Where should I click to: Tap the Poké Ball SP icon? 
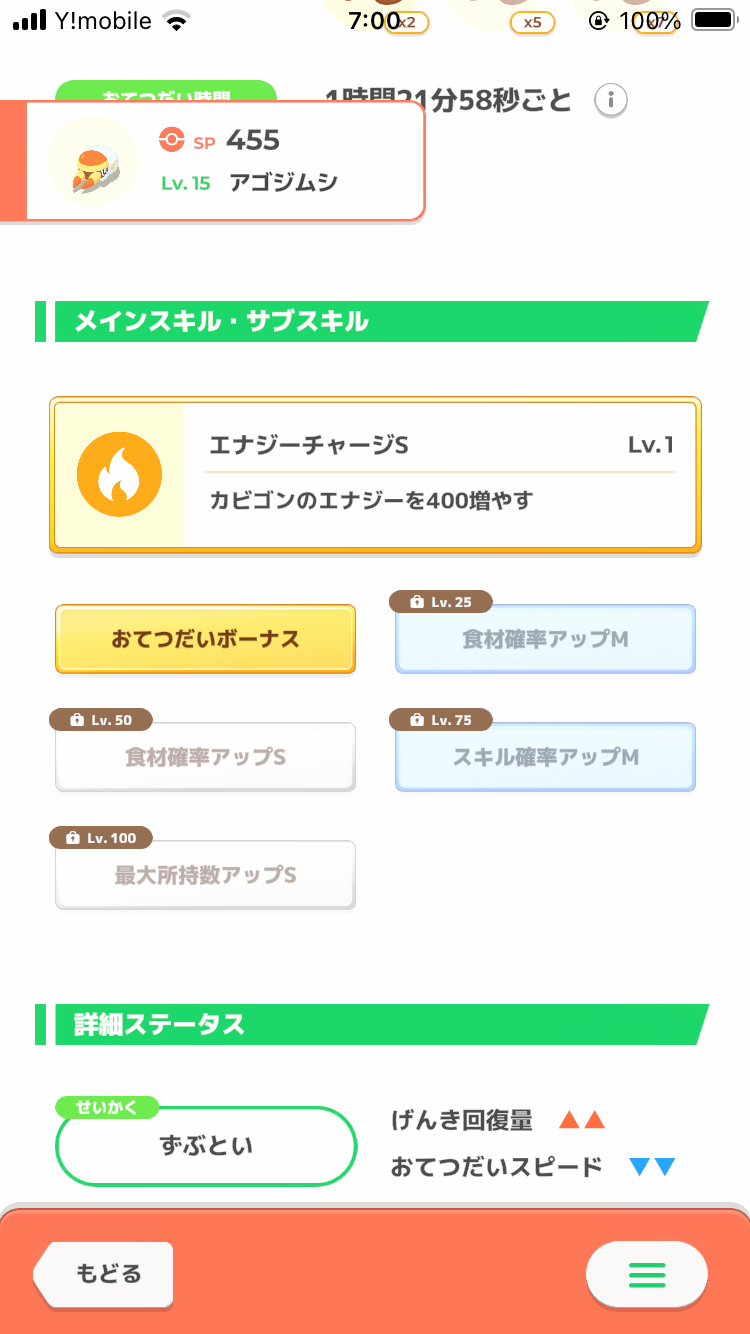pyautogui.click(x=172, y=140)
